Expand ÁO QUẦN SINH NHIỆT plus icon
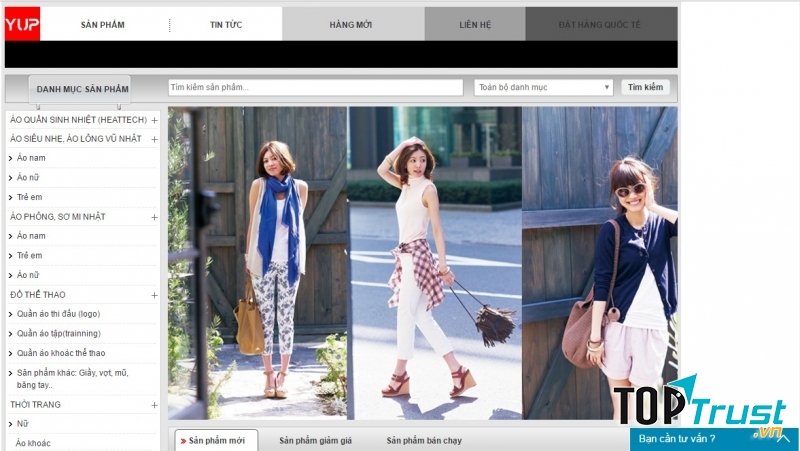The image size is (800, 451). [x=154, y=120]
